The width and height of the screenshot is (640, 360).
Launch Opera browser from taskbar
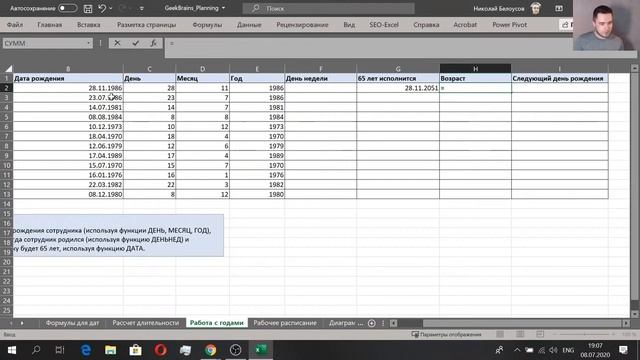click(160, 350)
